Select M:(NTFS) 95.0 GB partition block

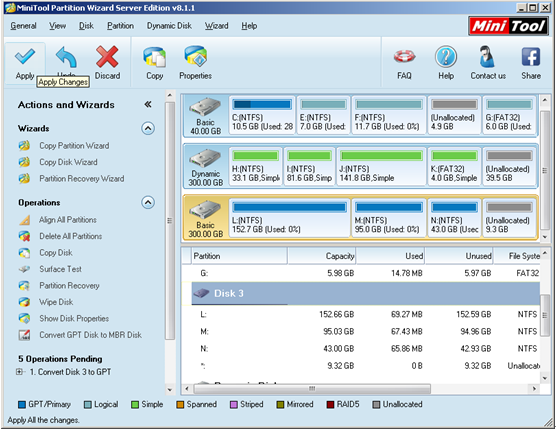(389, 218)
